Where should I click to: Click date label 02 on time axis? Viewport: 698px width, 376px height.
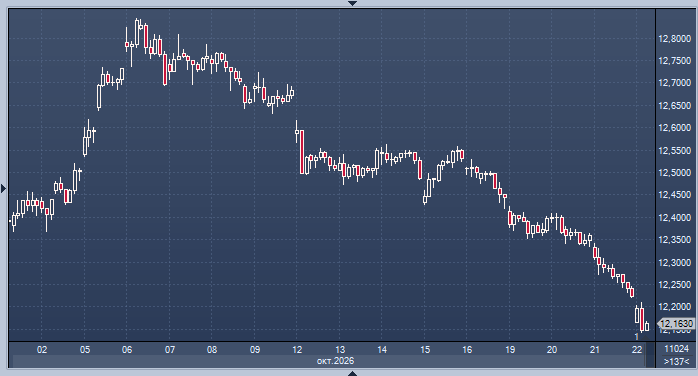42,350
